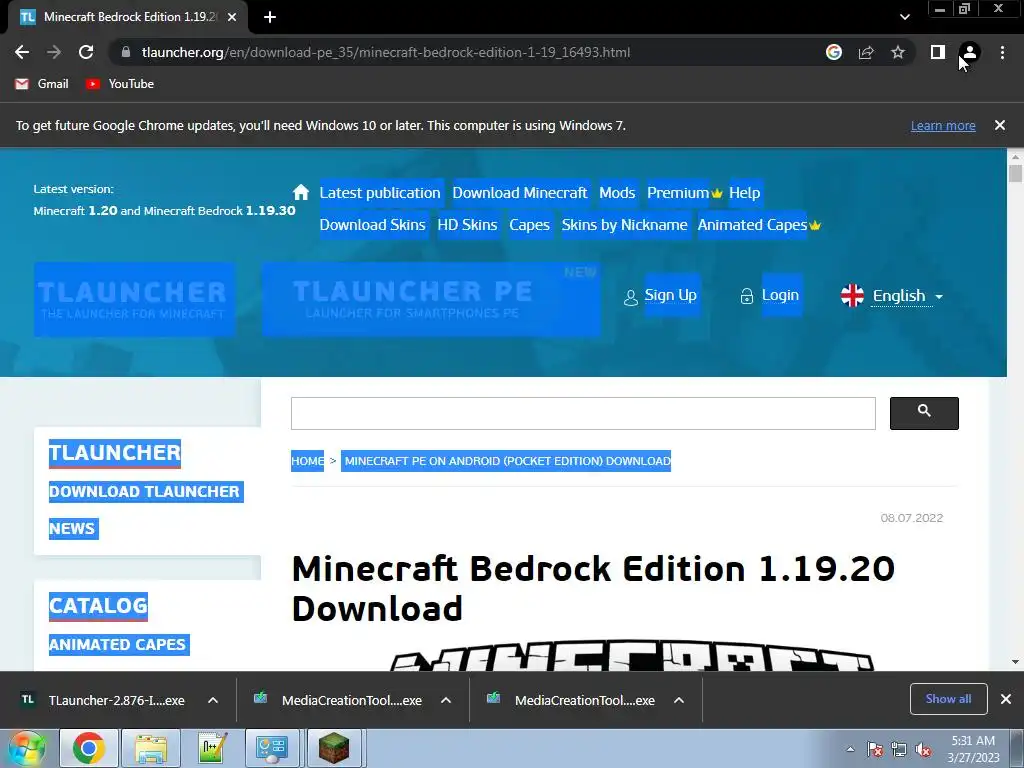The image size is (1024, 768).
Task: Open DOWNLOAD TLAUNCHER sidebar link
Action: tap(145, 492)
